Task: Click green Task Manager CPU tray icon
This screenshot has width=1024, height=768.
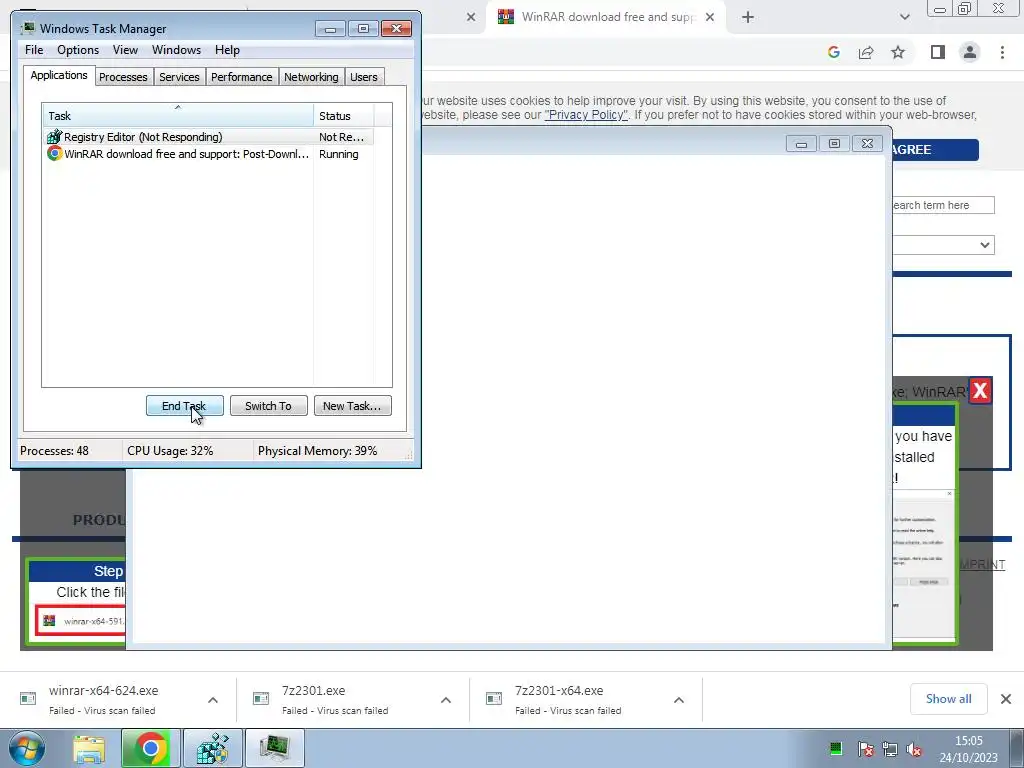Action: point(835,748)
